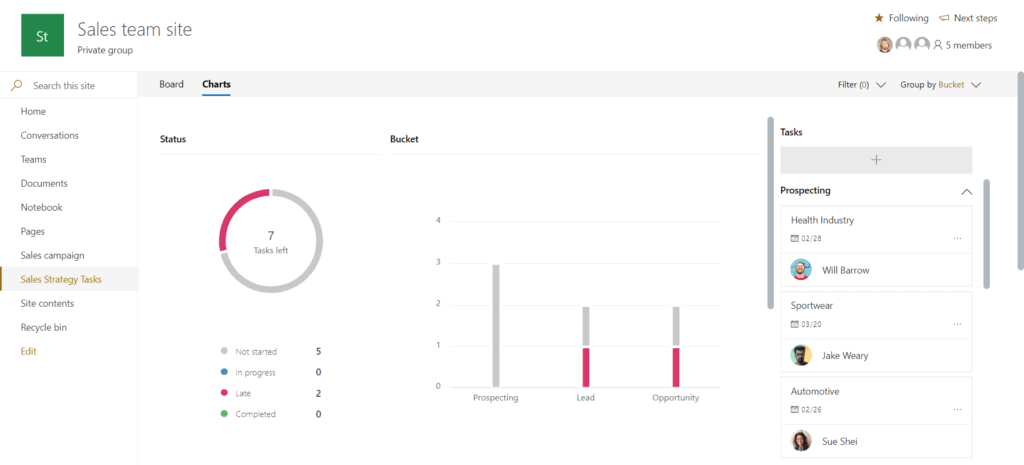Switch to the Board tab
1024x465 pixels.
pyautogui.click(x=171, y=85)
